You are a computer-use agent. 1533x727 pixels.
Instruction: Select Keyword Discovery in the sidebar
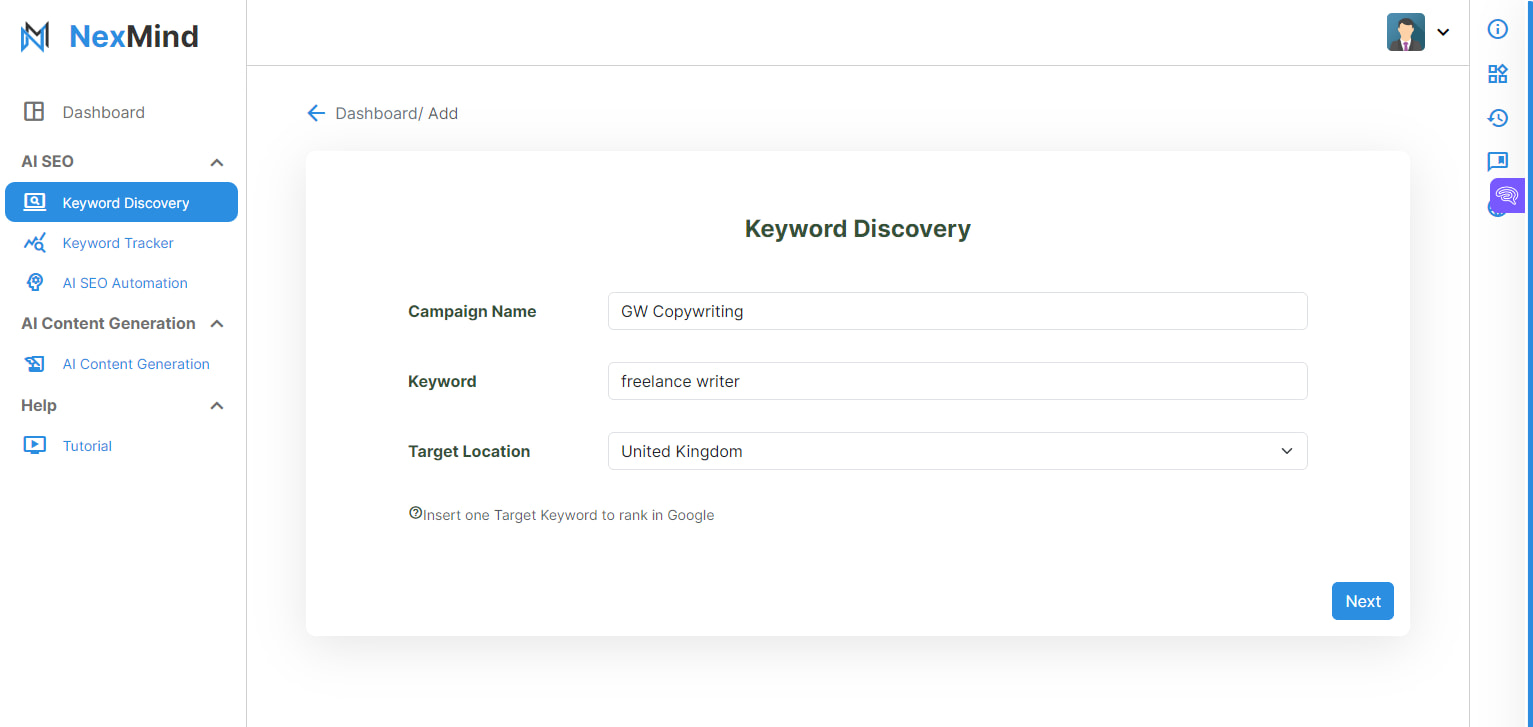tap(126, 202)
